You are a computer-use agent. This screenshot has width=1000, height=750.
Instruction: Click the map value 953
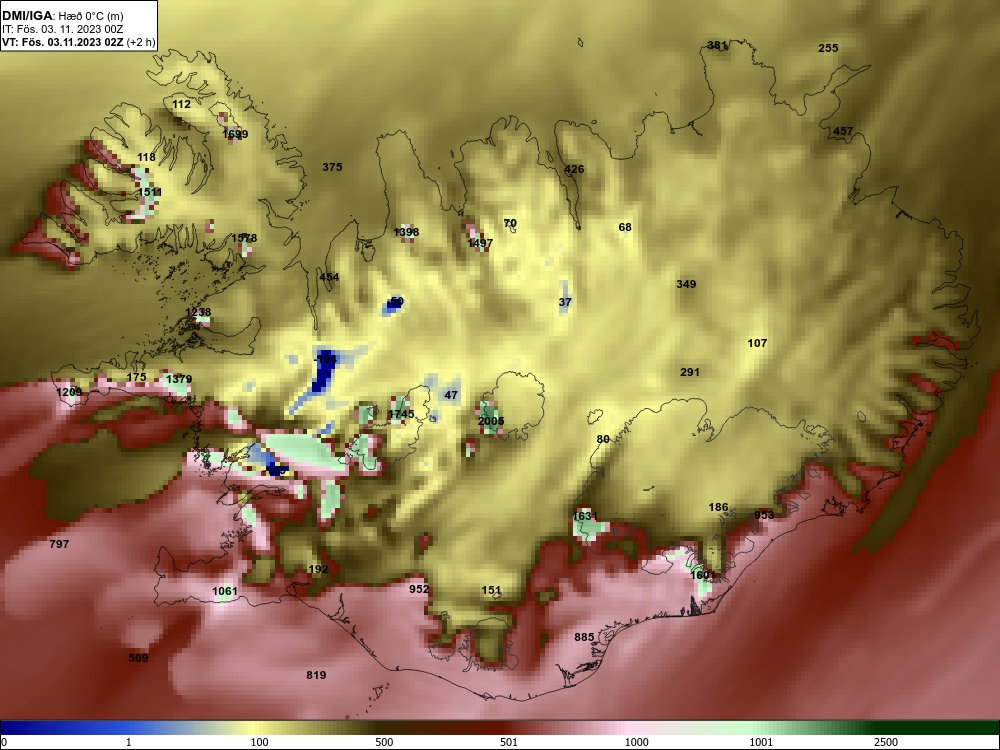click(763, 515)
